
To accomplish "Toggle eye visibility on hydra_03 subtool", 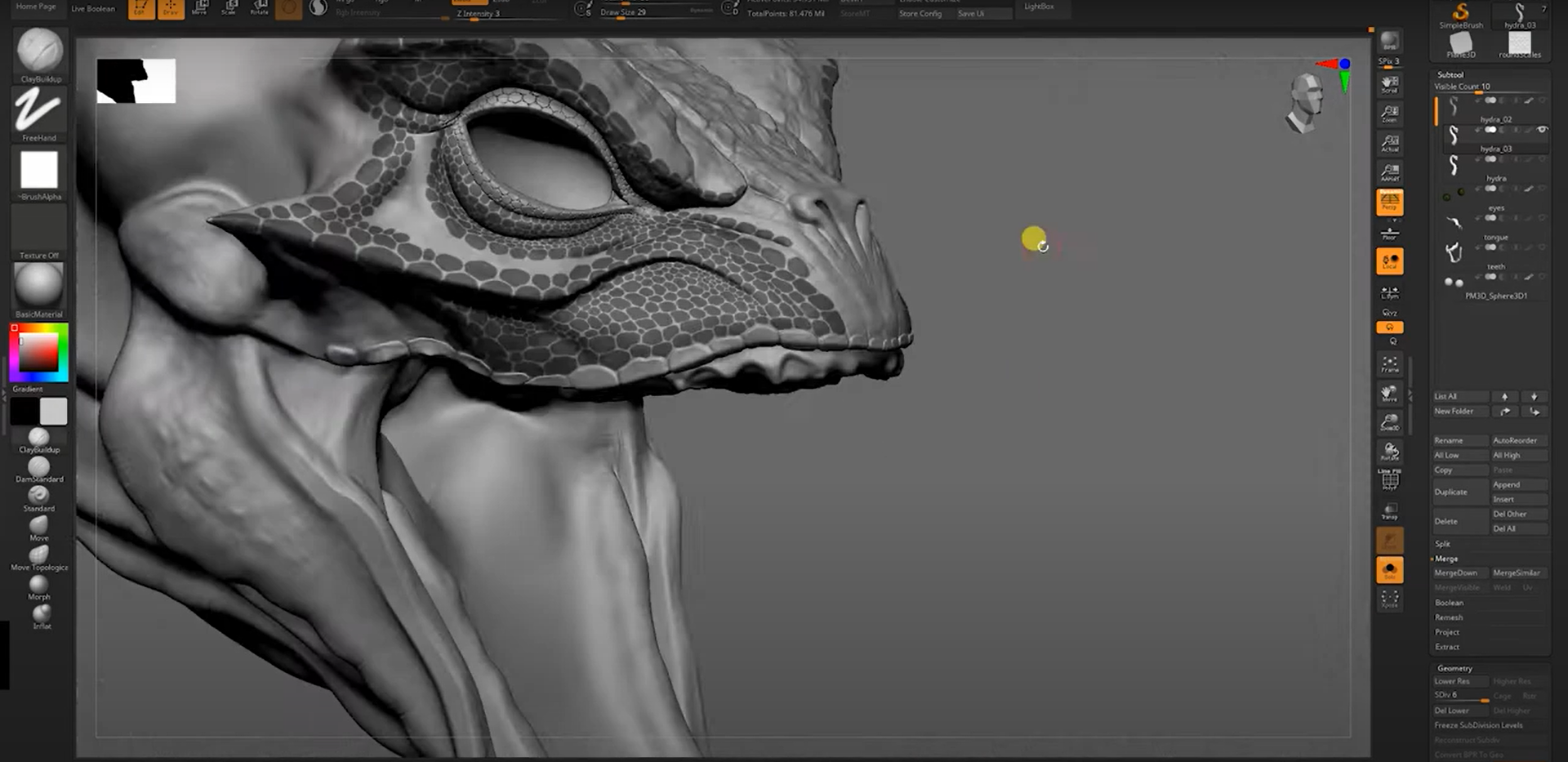I will pyautogui.click(x=1542, y=130).
